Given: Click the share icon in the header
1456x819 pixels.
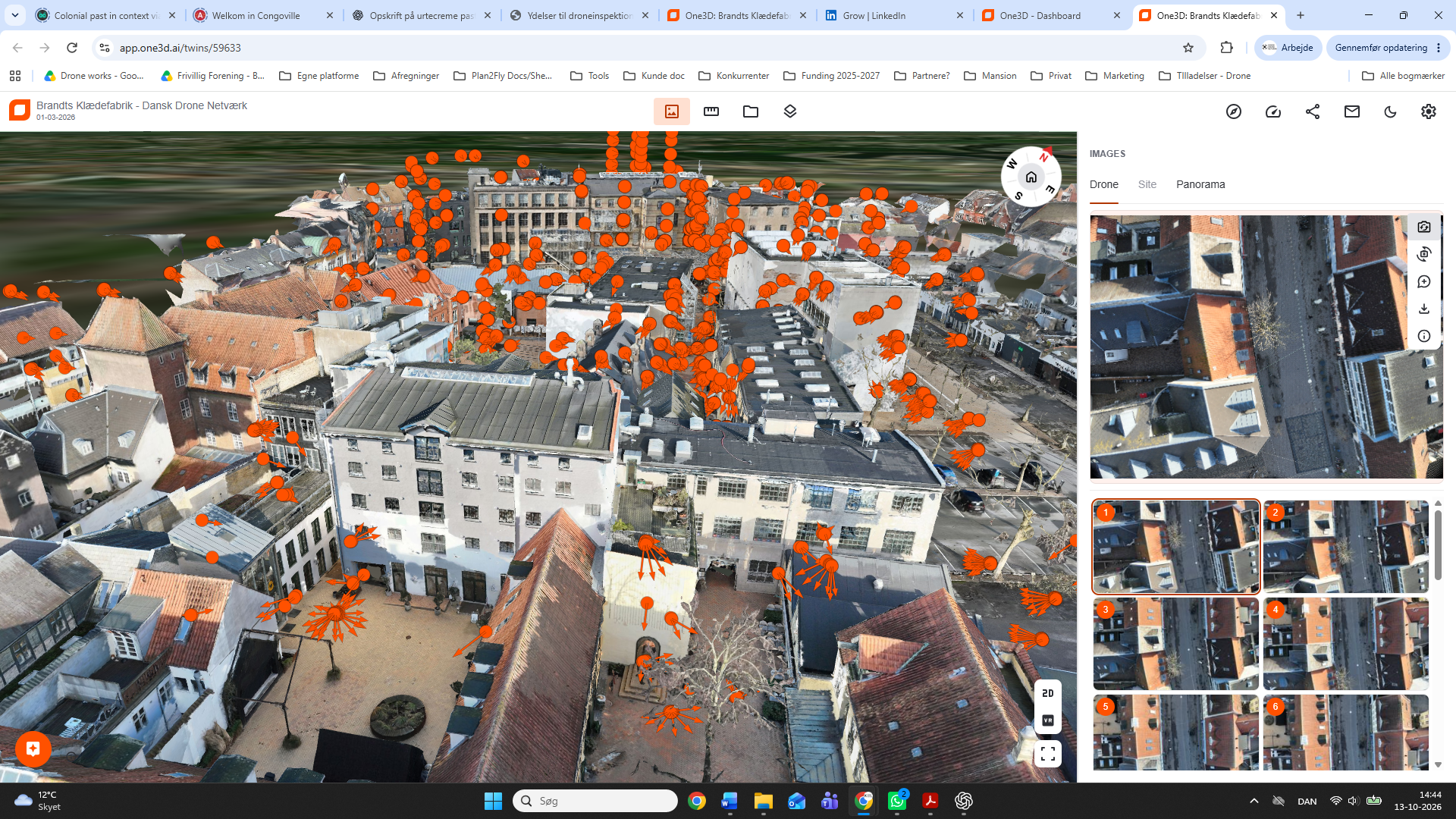Looking at the screenshot, I should [x=1313, y=111].
